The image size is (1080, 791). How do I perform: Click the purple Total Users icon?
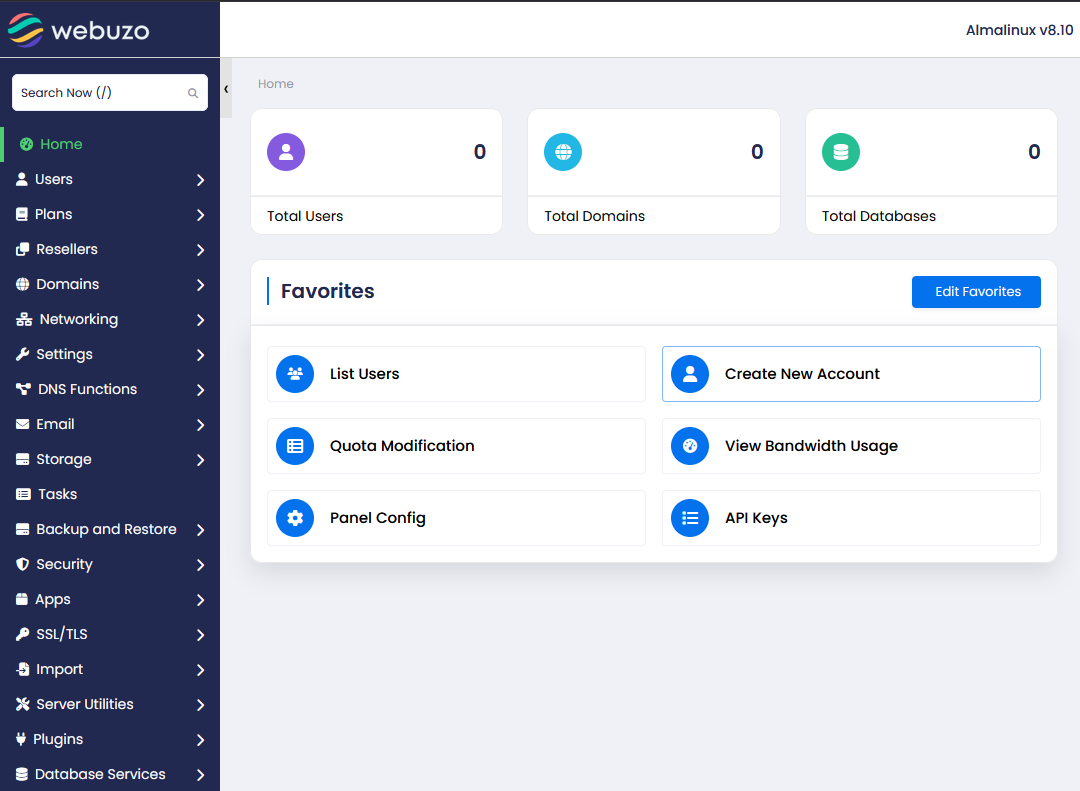click(x=286, y=152)
